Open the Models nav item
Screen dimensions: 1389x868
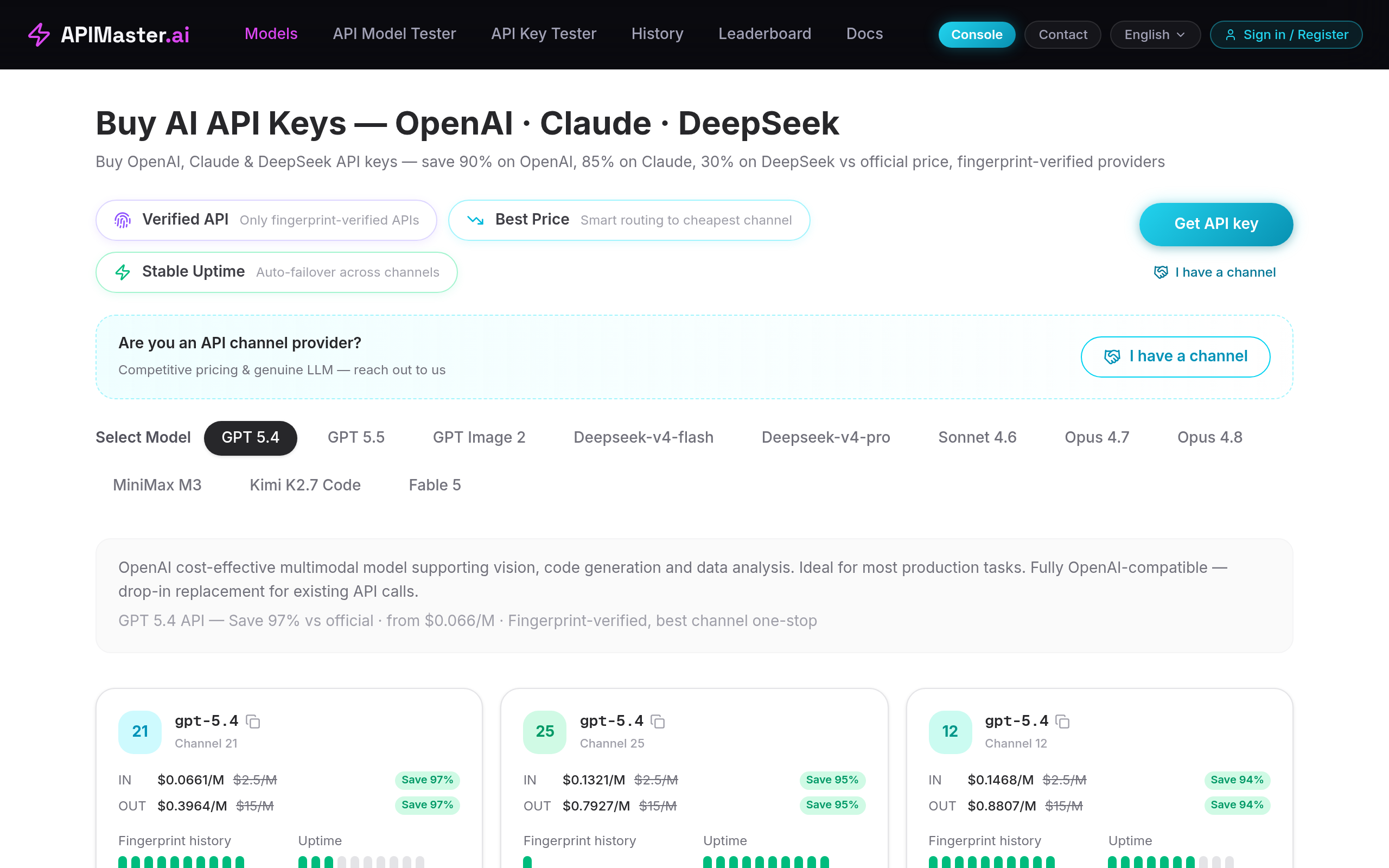tap(271, 34)
